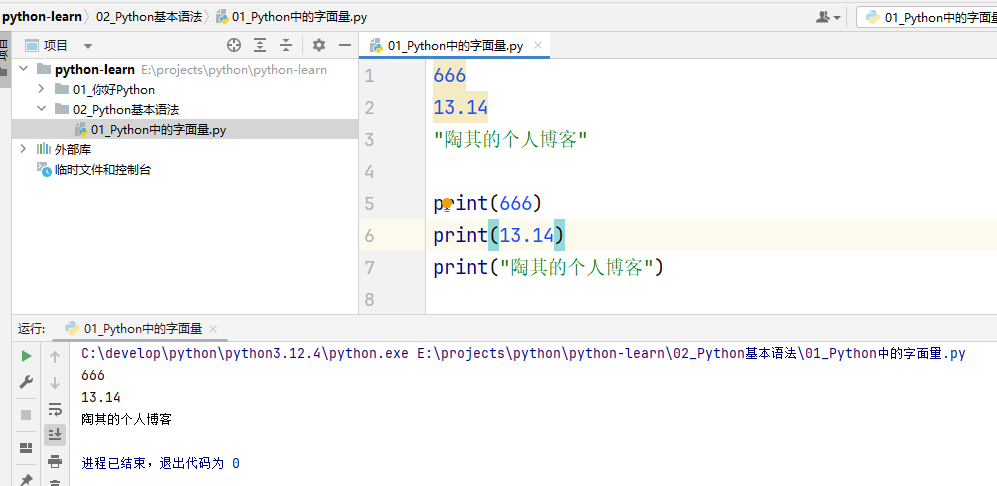
Task: Expand the 外部库 node
Action: pos(23,149)
